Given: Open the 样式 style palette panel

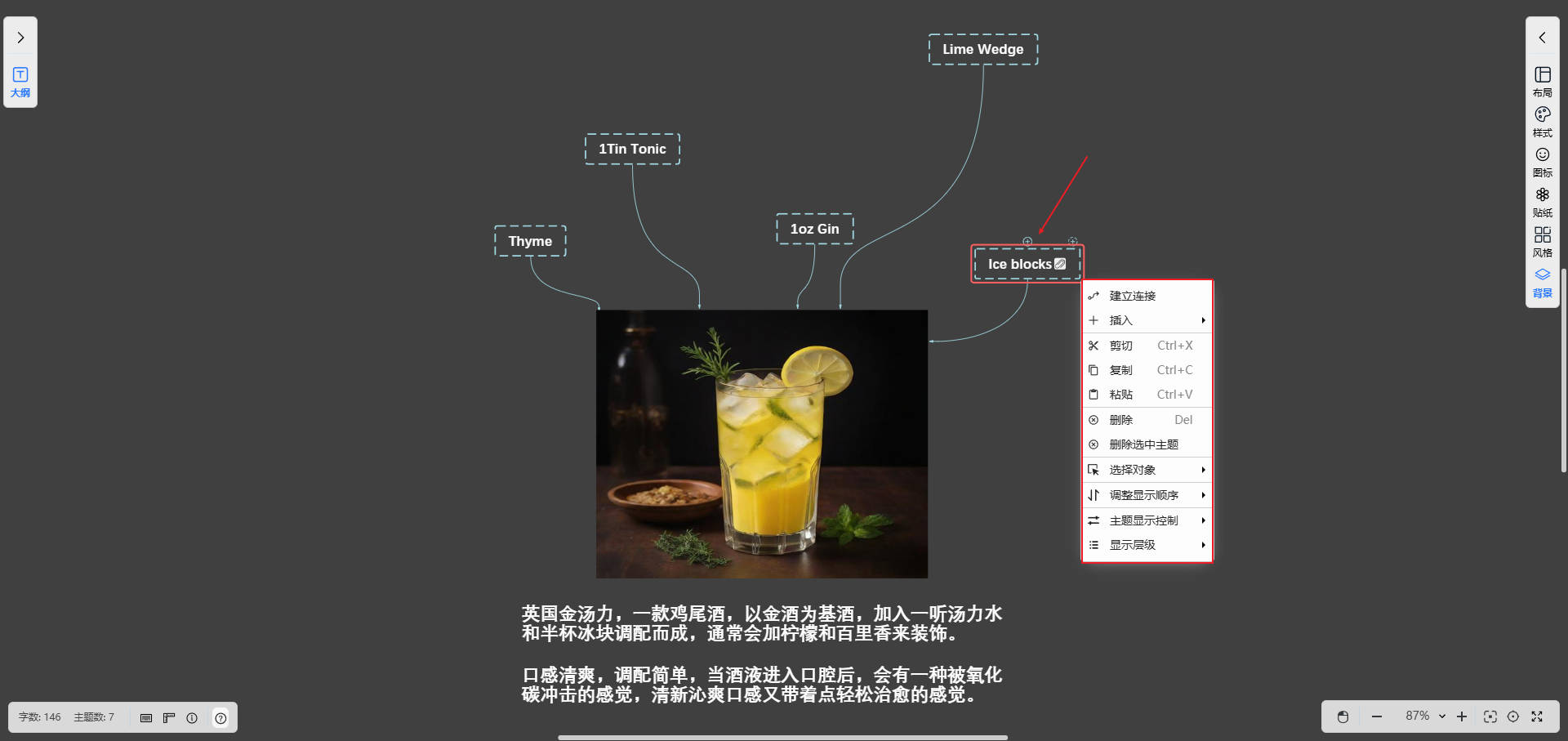Looking at the screenshot, I should [x=1542, y=122].
